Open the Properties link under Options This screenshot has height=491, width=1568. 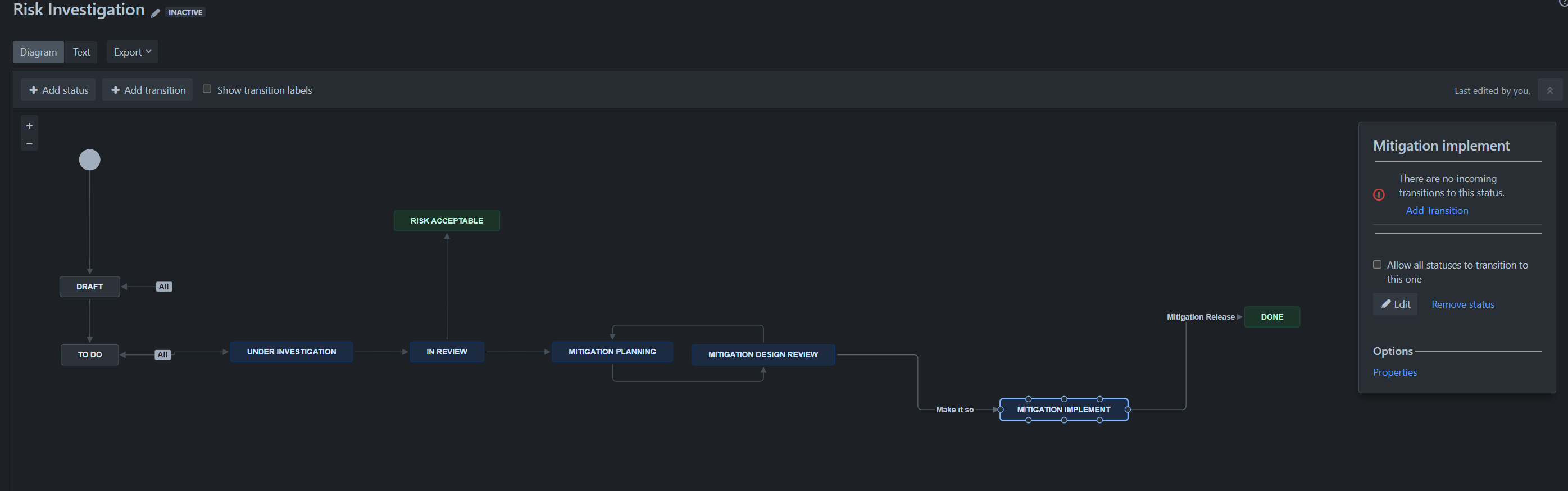[x=1394, y=372]
